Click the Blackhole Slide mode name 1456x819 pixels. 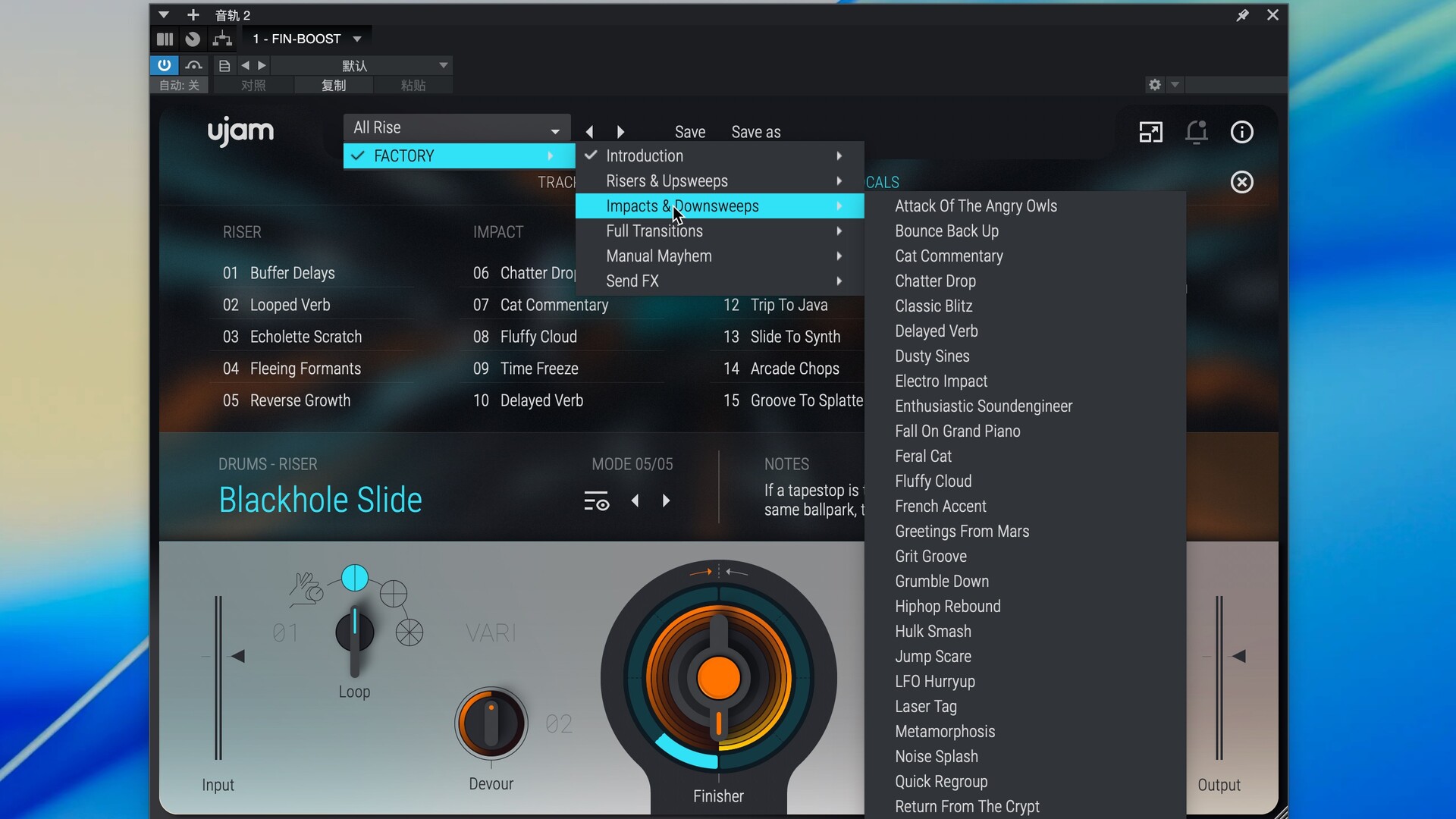click(x=320, y=500)
